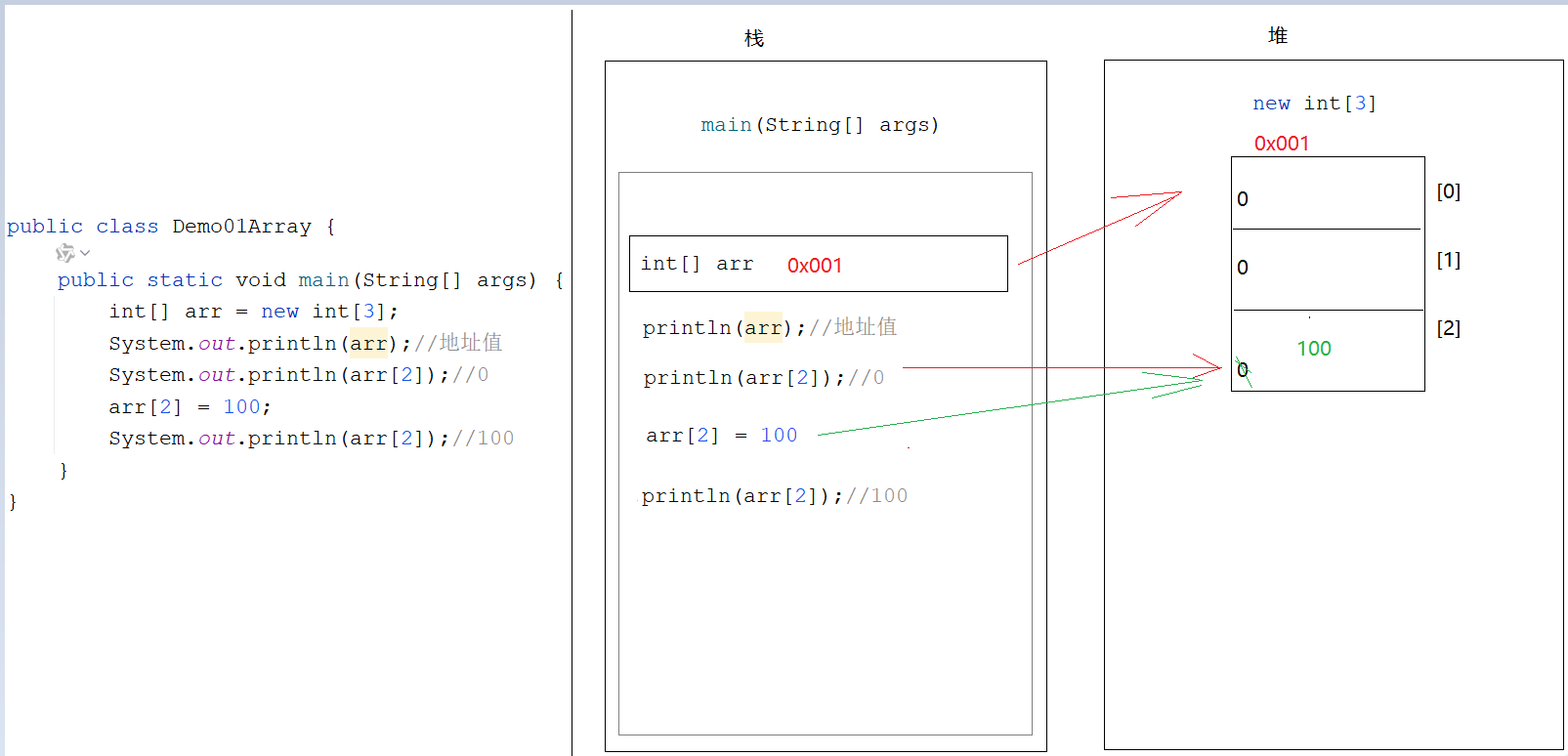Select the main(String[] args) label in stack

(x=819, y=125)
